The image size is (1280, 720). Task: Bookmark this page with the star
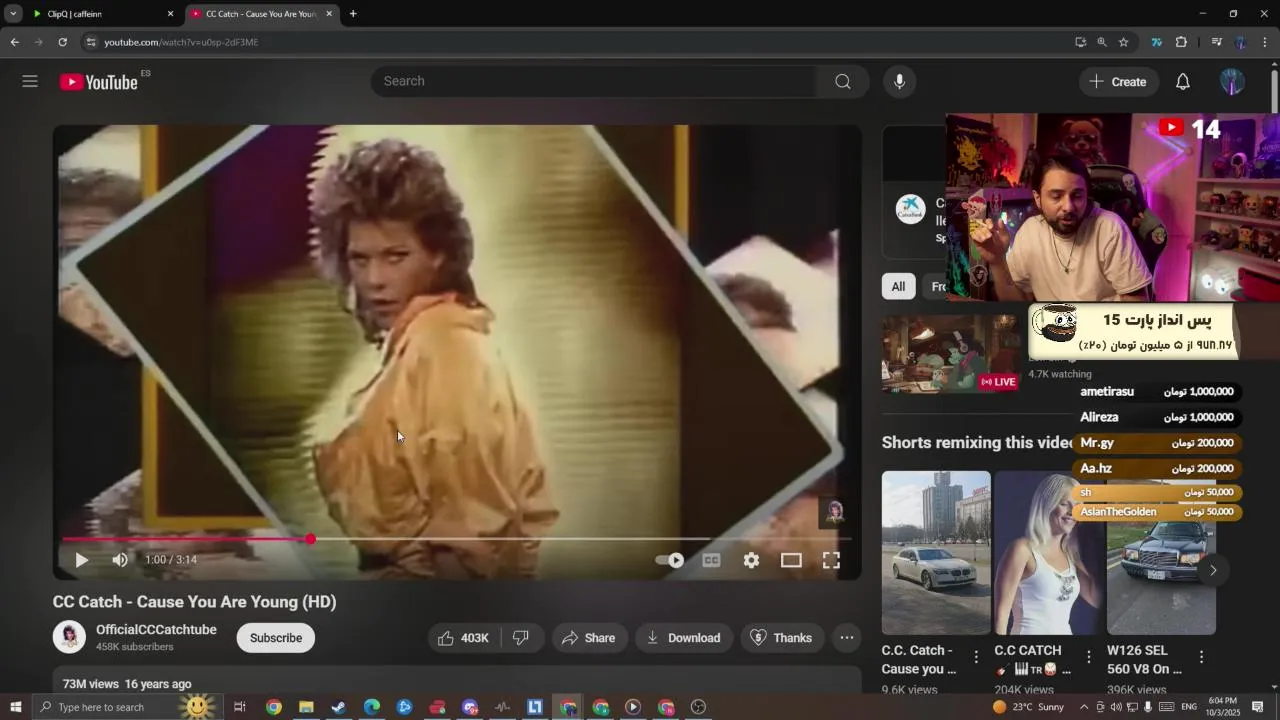1124,42
